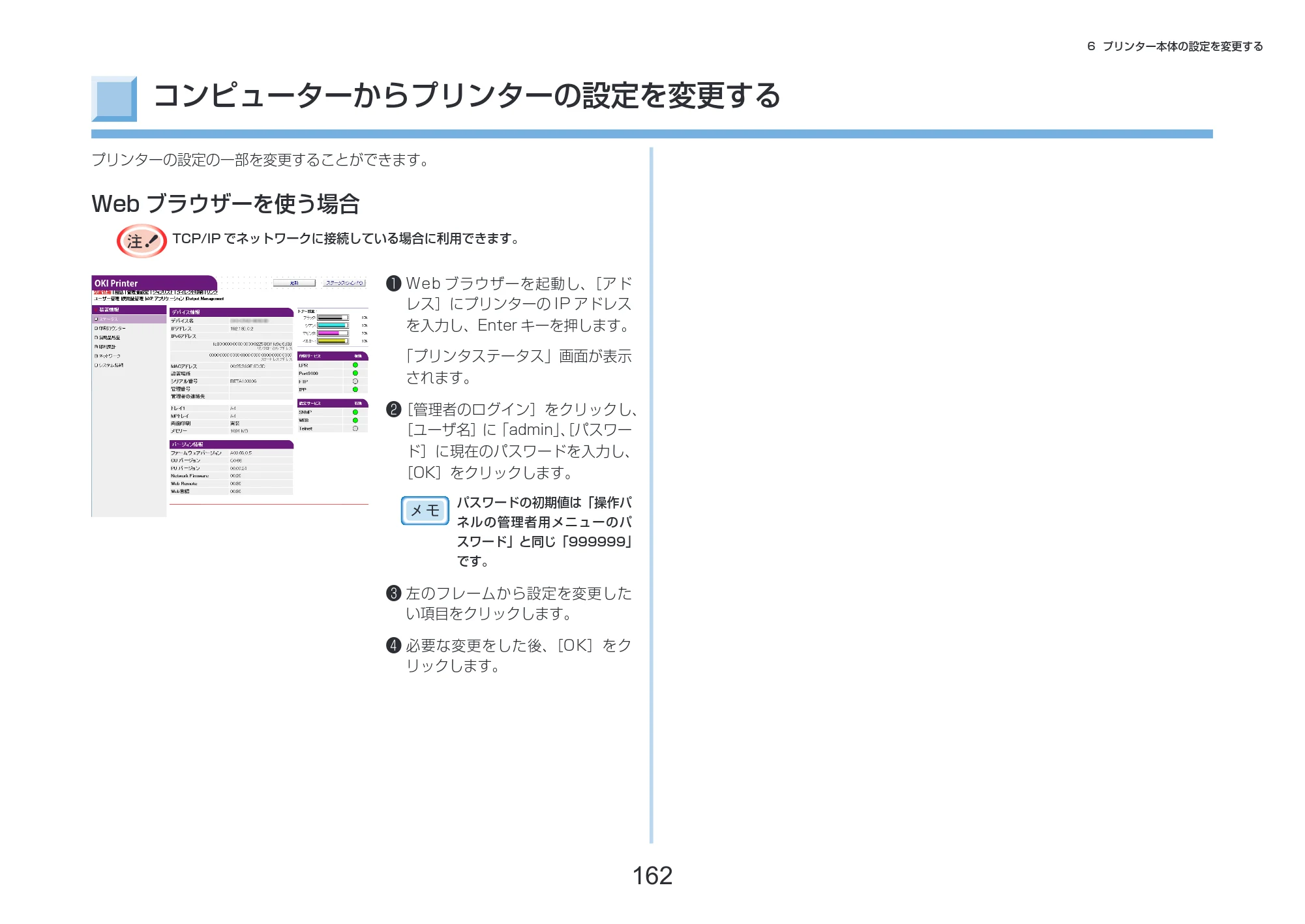Screen dimensions: 1305x924
Task: Click the green Port9100 status indicator
Action: click(x=355, y=373)
